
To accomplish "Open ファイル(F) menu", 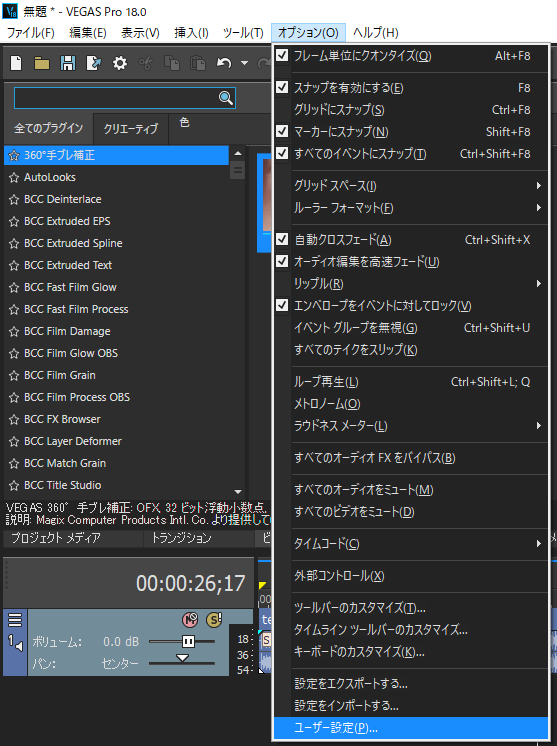I will [30, 33].
